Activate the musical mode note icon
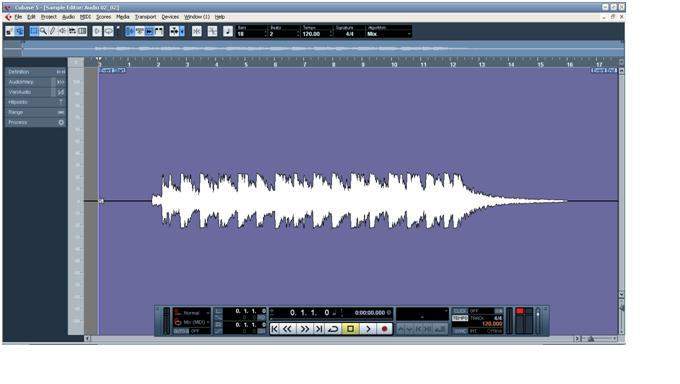The height and width of the screenshot is (384, 680). pos(228,31)
